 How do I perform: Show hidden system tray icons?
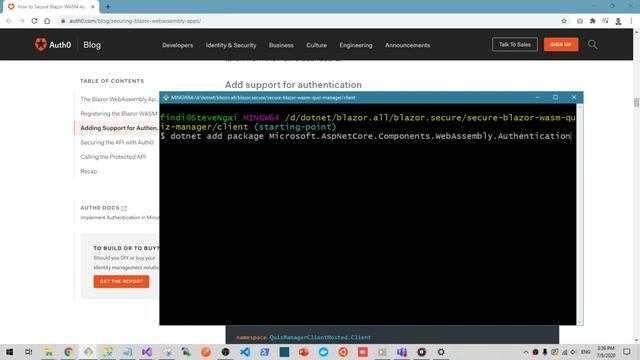(x=526, y=352)
